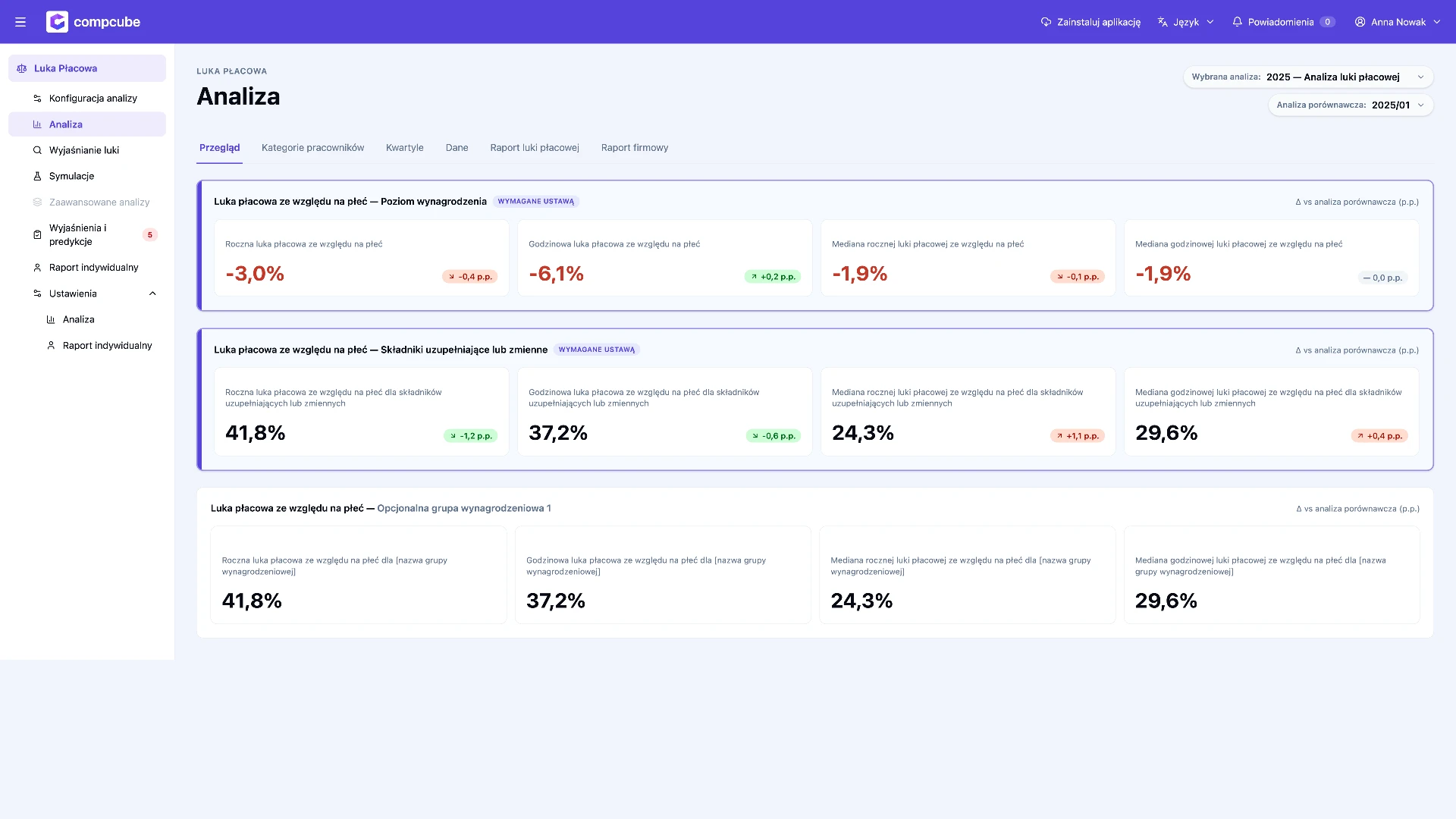Toggle the hamburger sidebar menu
Viewport: 1456px width, 819px height.
[20, 22]
